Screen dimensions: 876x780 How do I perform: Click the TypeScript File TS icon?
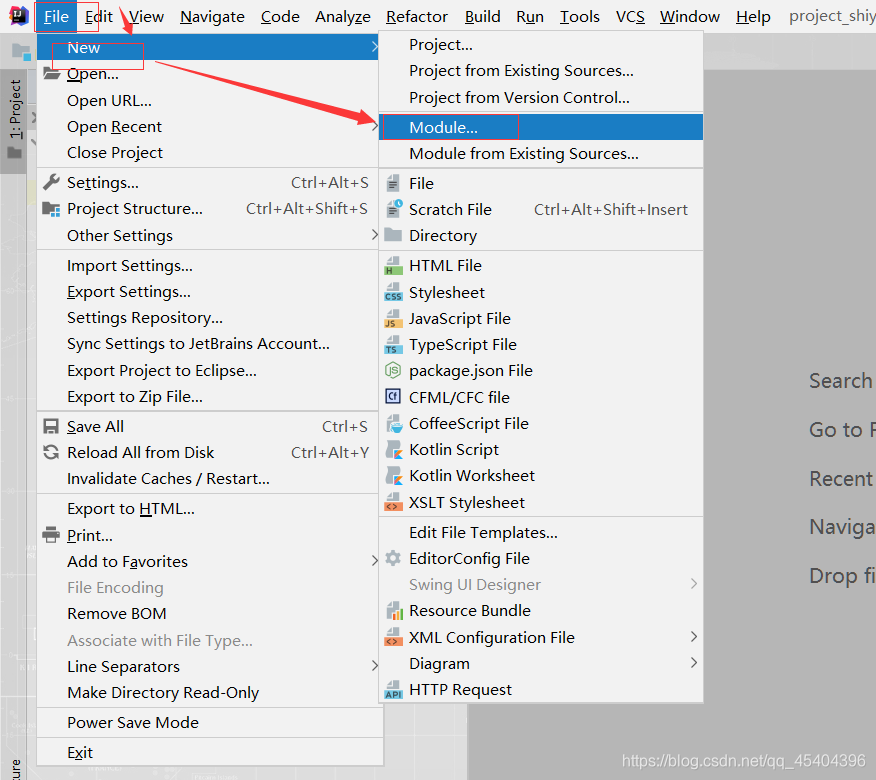click(x=393, y=345)
